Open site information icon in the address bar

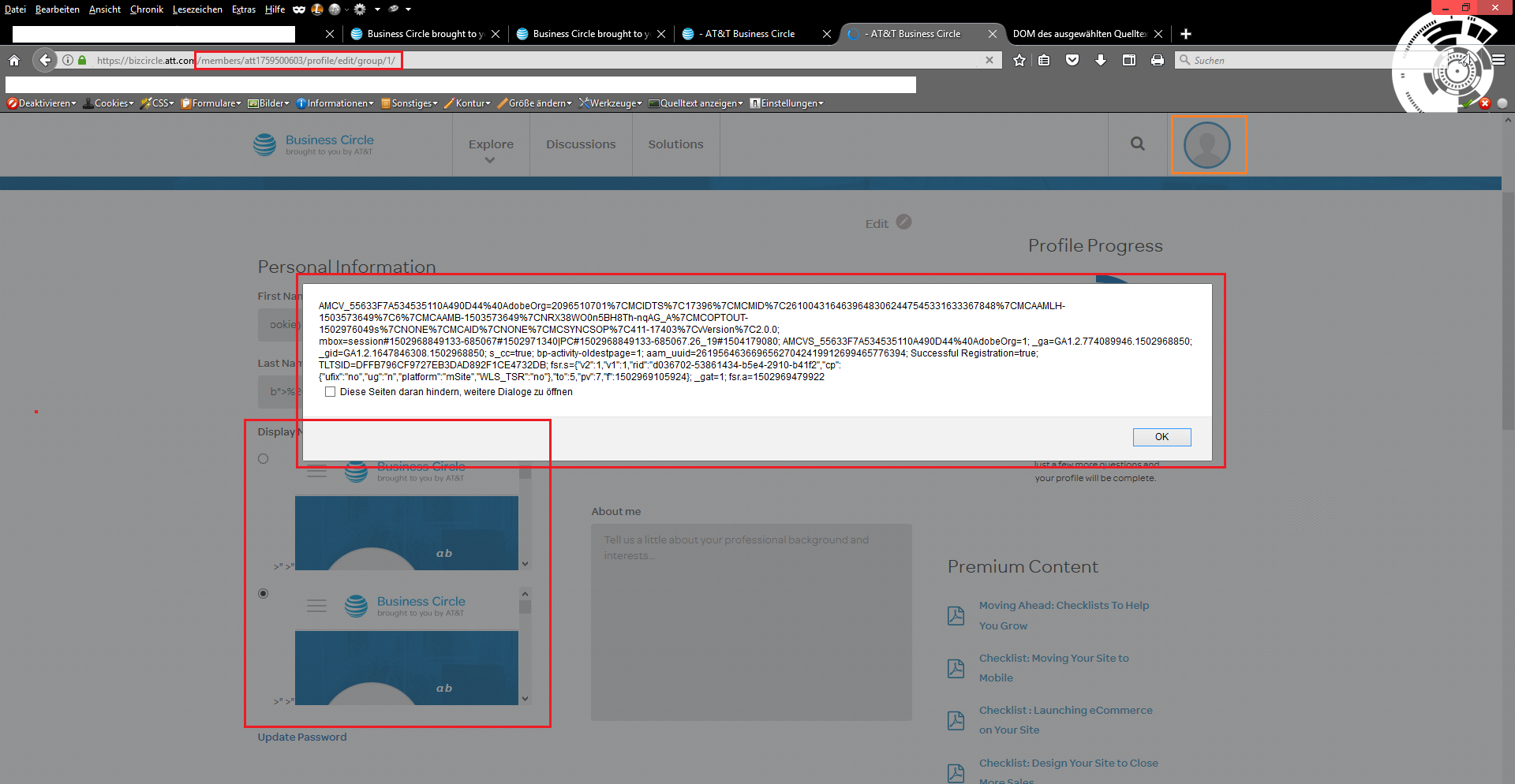68,60
